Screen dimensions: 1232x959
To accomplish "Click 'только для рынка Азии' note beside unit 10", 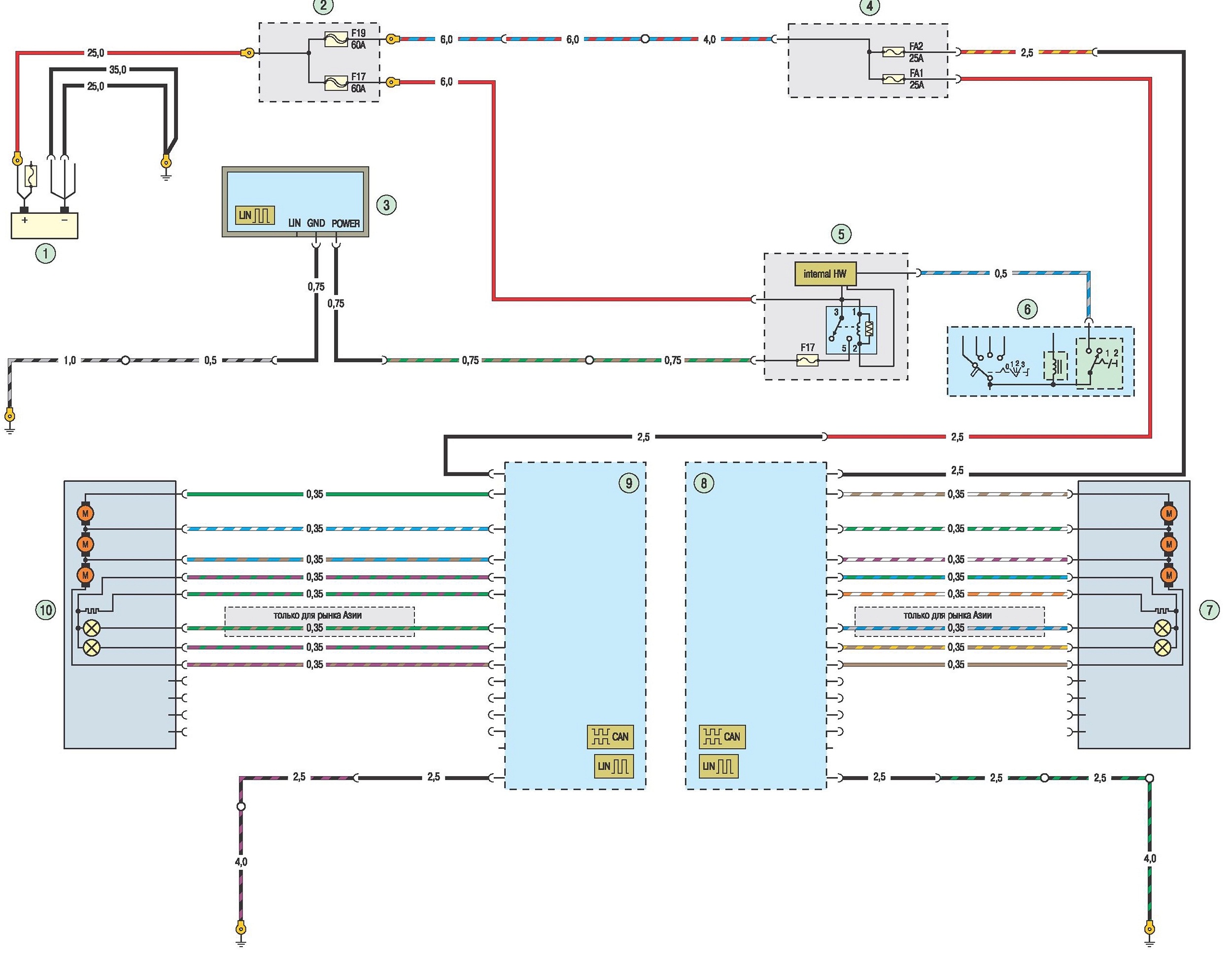I will coord(317,615).
